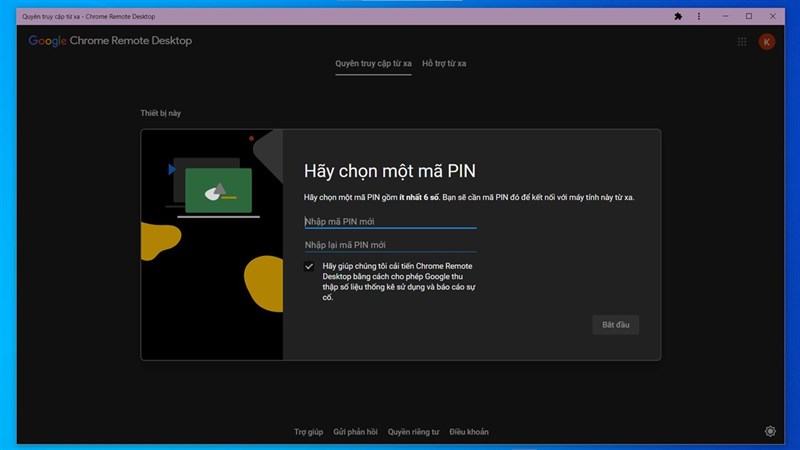The height and width of the screenshot is (450, 800).
Task: Focus the 'Nhập lại mã PIN mới' field
Action: [x=390, y=245]
